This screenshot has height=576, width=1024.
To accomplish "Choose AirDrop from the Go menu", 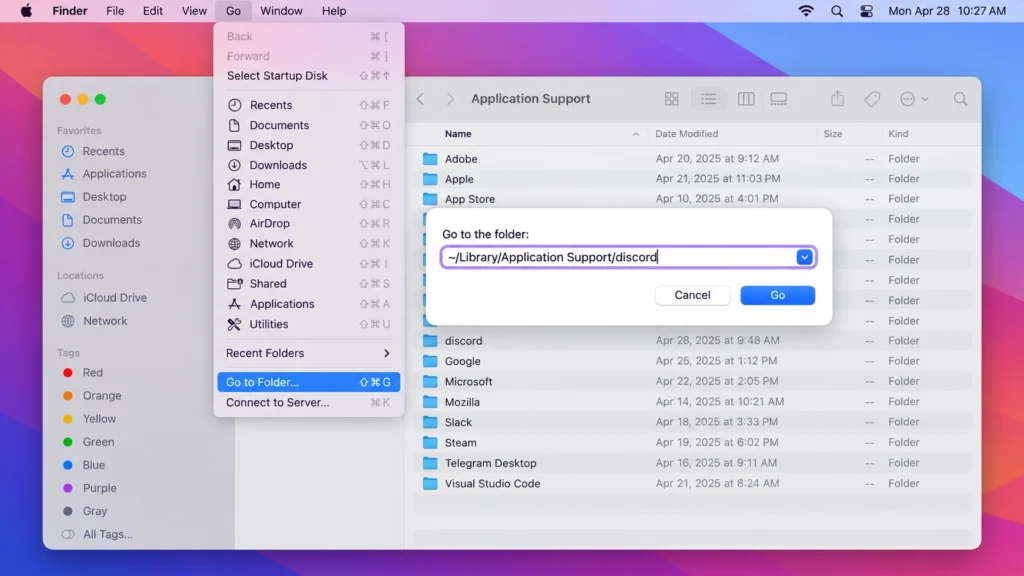I will [308, 223].
